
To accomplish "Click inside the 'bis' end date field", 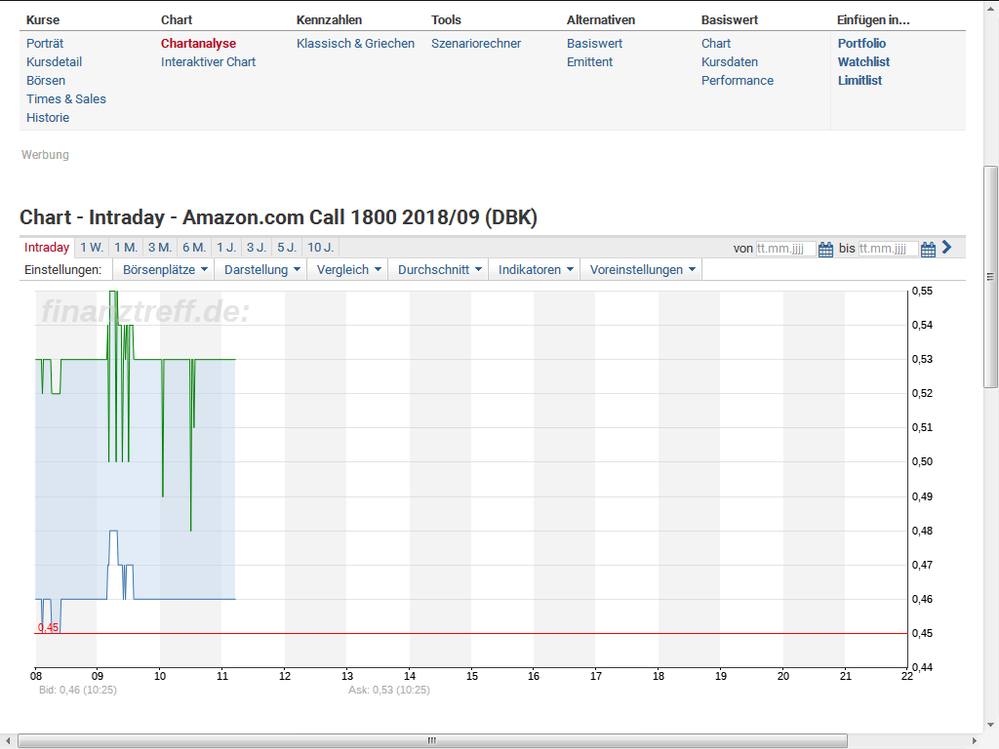I will [x=888, y=249].
